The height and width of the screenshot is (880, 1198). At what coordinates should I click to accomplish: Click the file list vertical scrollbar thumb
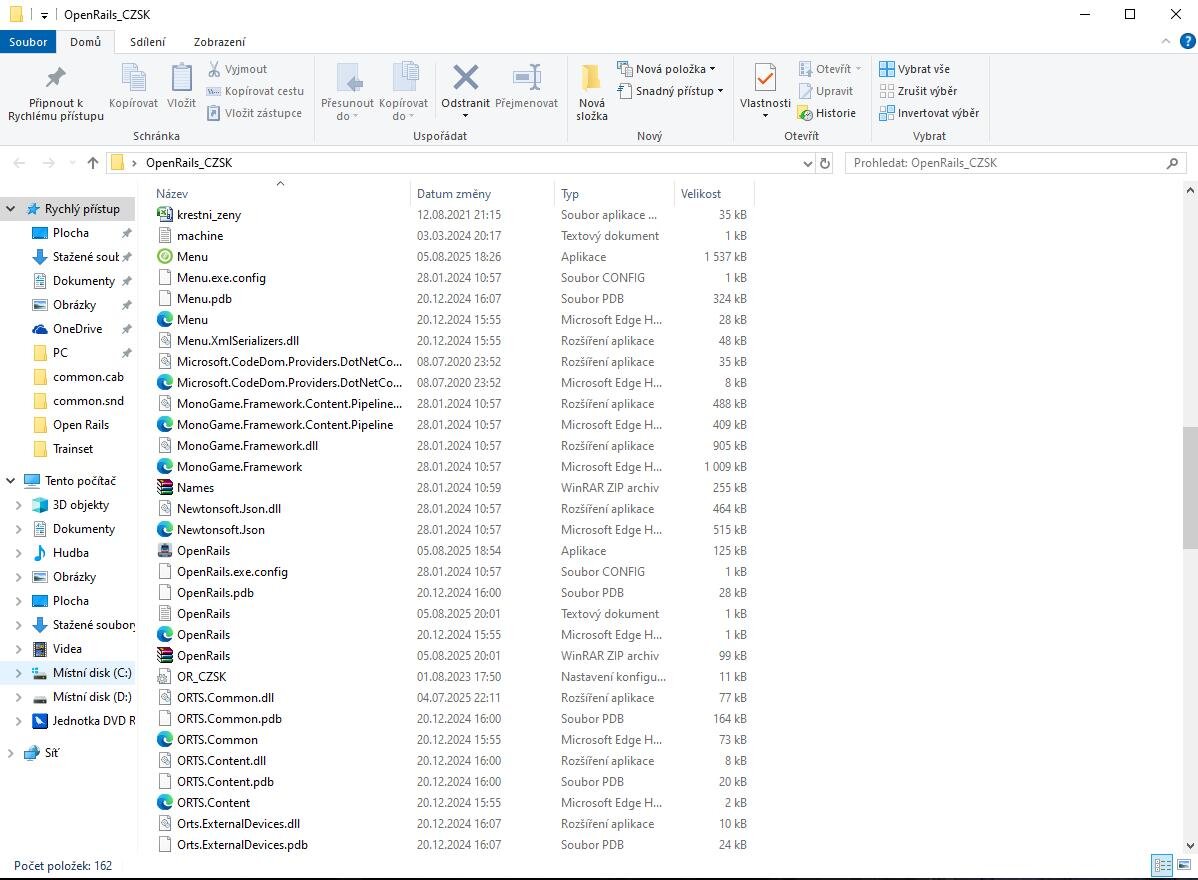[x=1190, y=487]
